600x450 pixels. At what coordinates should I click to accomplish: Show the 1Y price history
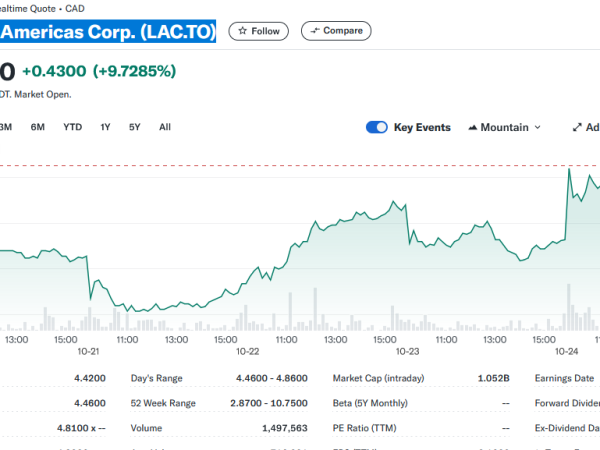point(105,127)
